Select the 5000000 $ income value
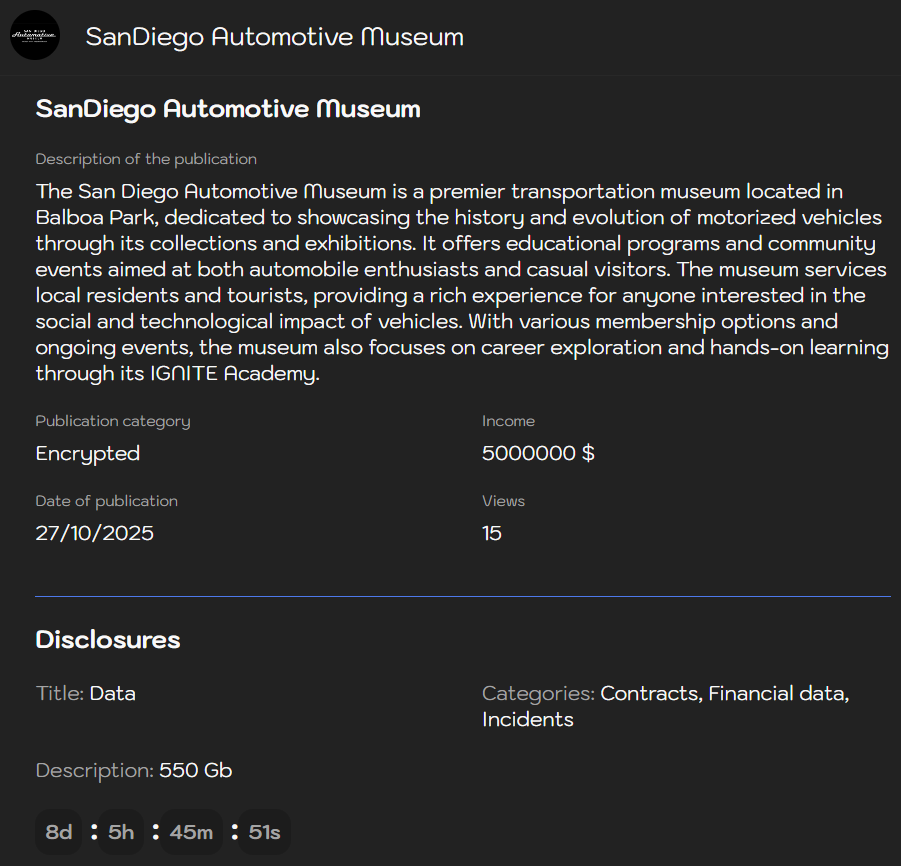This screenshot has height=866, width=901. pos(538,453)
